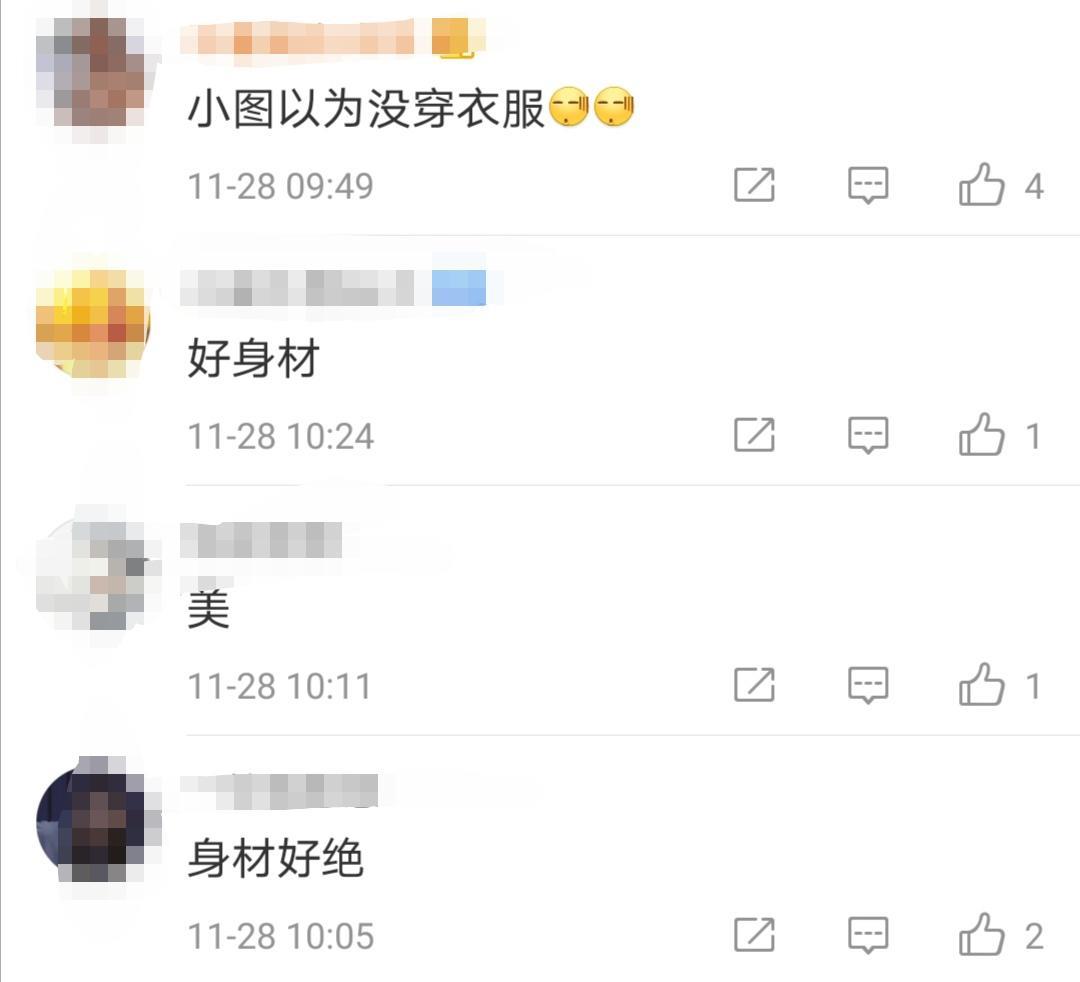Open the first commenter's avatar
Screen dimensions: 1080x982
click(x=92, y=73)
